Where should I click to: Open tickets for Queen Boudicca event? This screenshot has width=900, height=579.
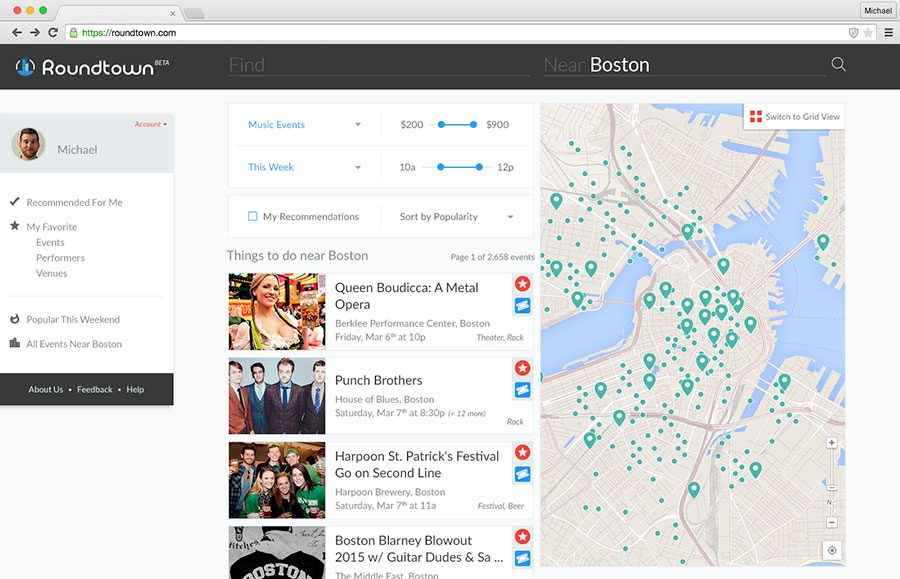tap(522, 306)
